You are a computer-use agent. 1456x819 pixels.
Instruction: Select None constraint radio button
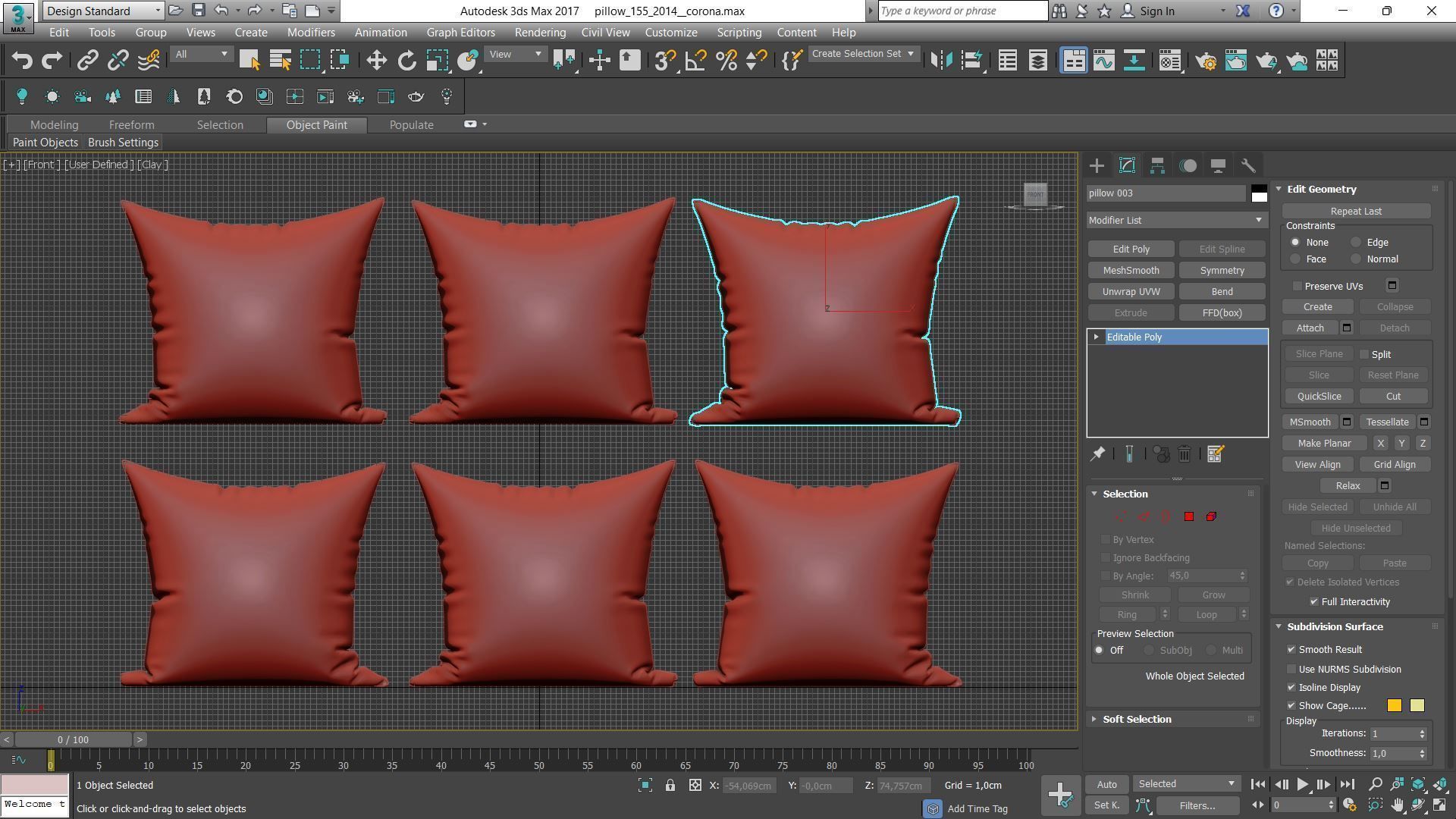(x=1295, y=243)
